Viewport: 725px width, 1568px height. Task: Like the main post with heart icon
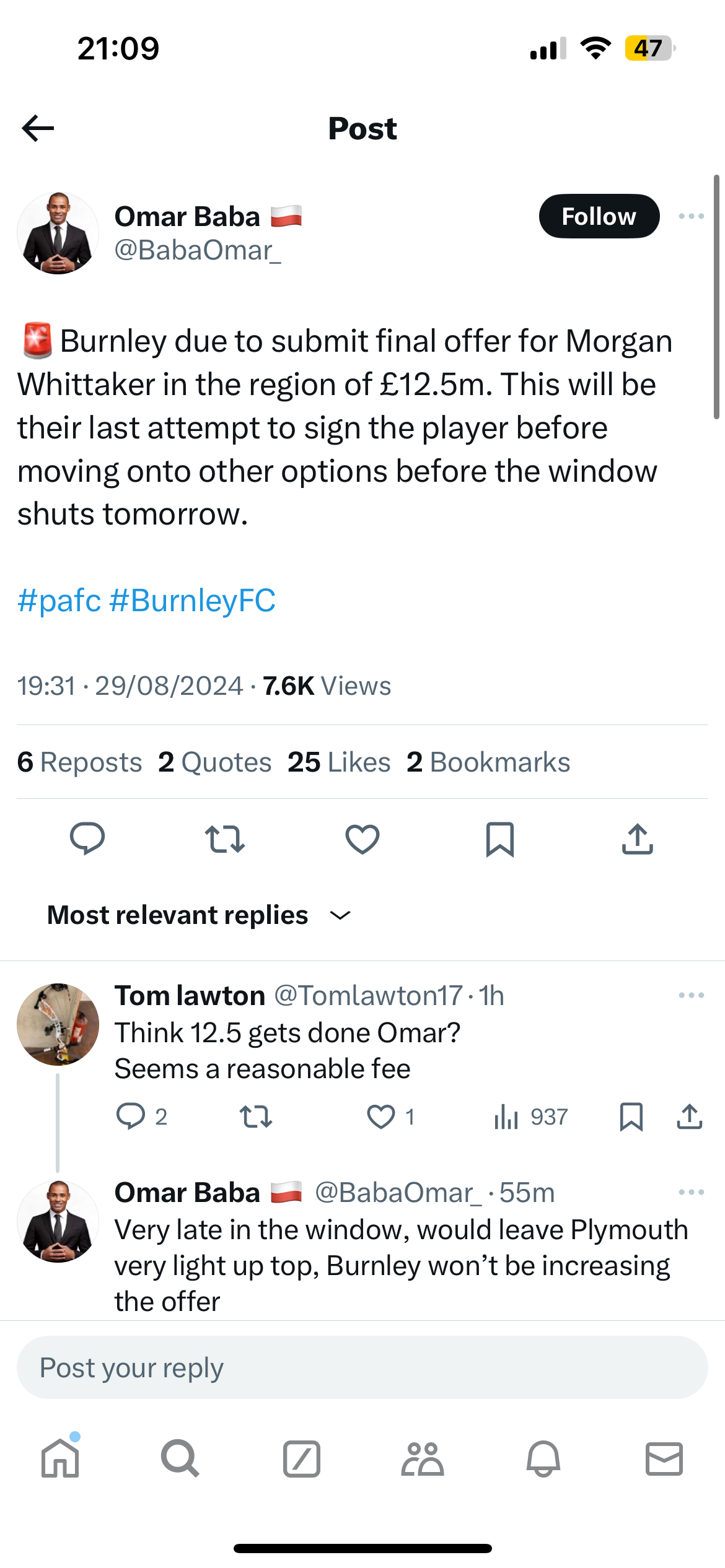tap(362, 839)
